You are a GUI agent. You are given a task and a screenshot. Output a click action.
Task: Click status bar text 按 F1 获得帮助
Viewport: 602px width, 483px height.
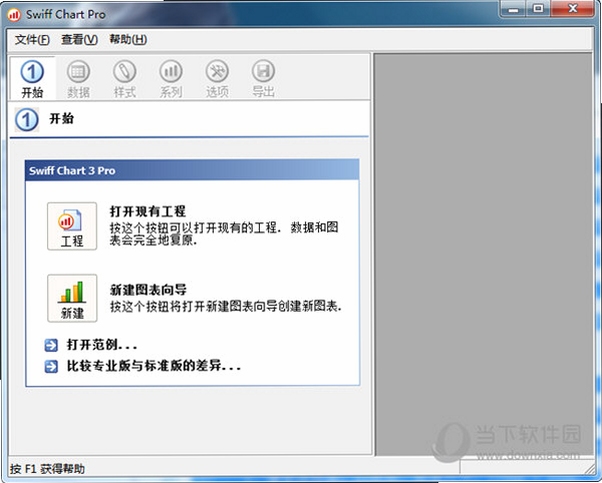tap(47, 469)
